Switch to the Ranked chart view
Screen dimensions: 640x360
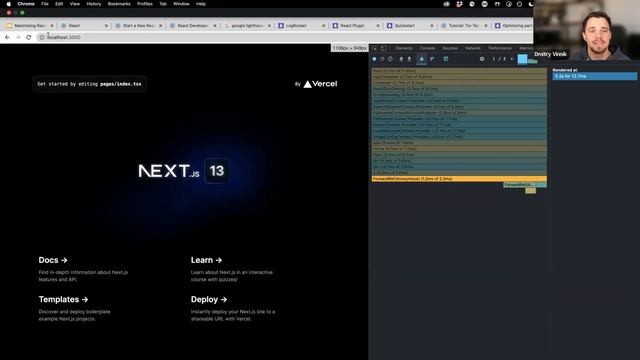432,59
